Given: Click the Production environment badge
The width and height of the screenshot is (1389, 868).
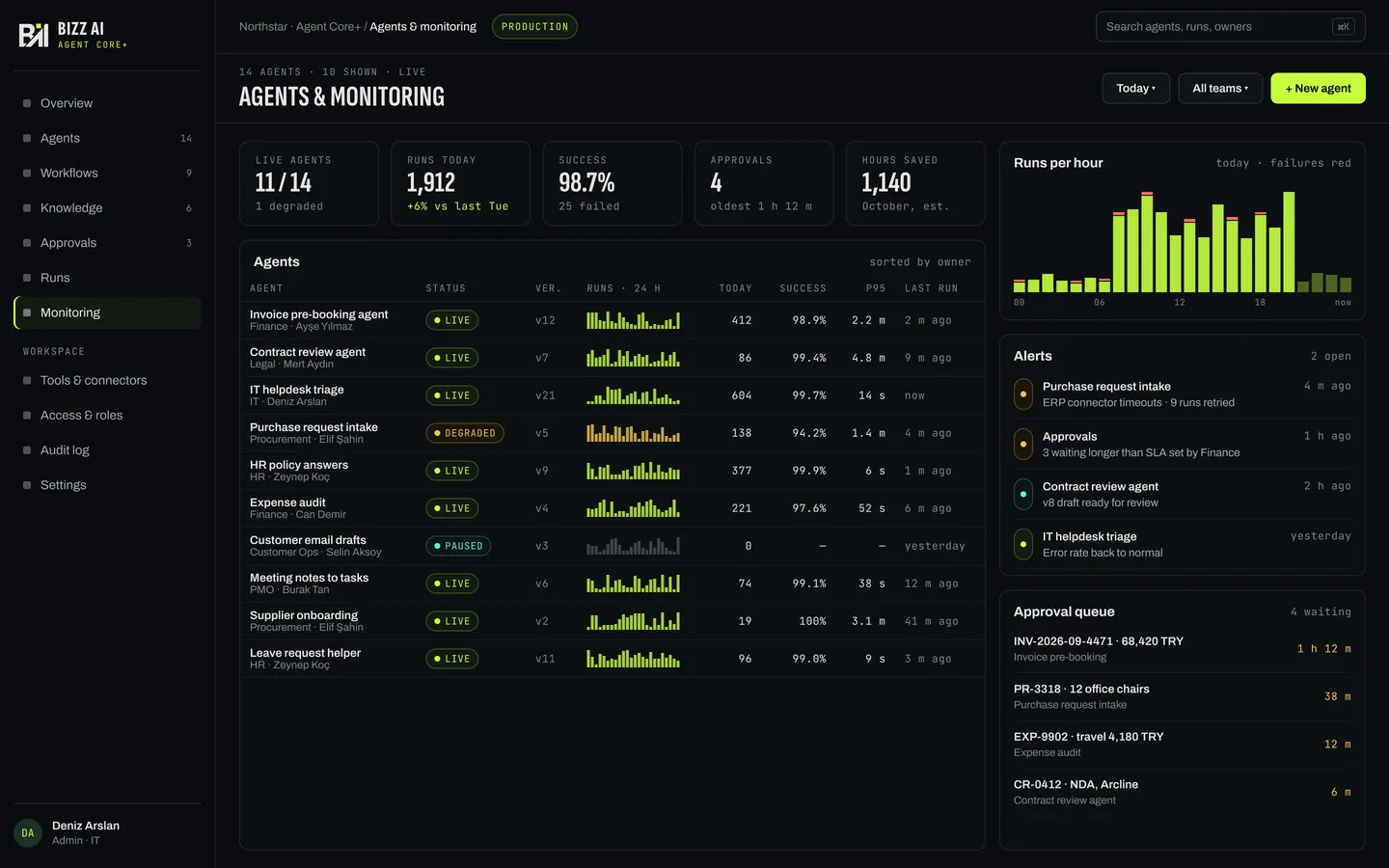Looking at the screenshot, I should (x=534, y=27).
